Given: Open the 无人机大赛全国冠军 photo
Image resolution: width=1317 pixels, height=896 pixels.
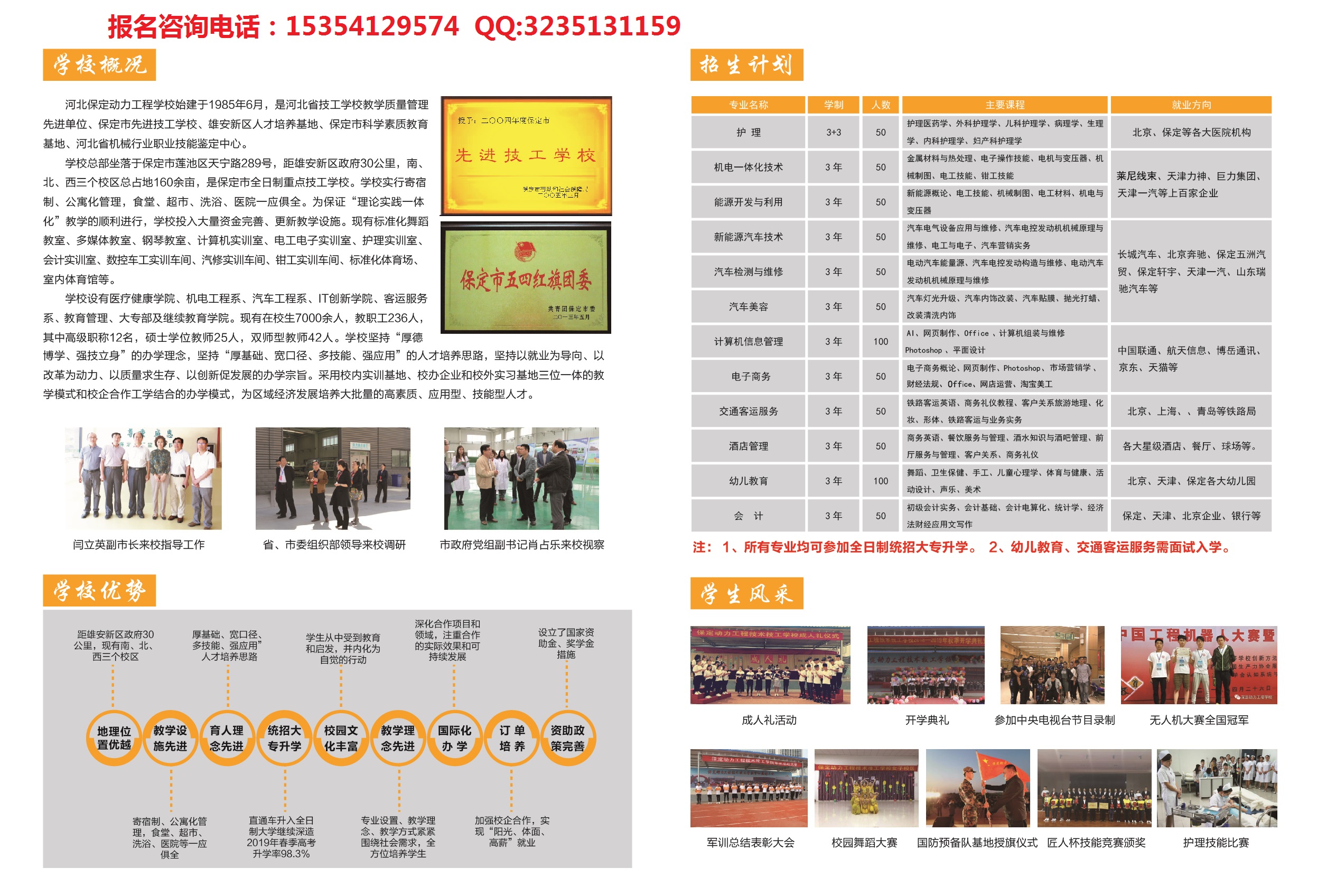Looking at the screenshot, I should click(1199, 665).
